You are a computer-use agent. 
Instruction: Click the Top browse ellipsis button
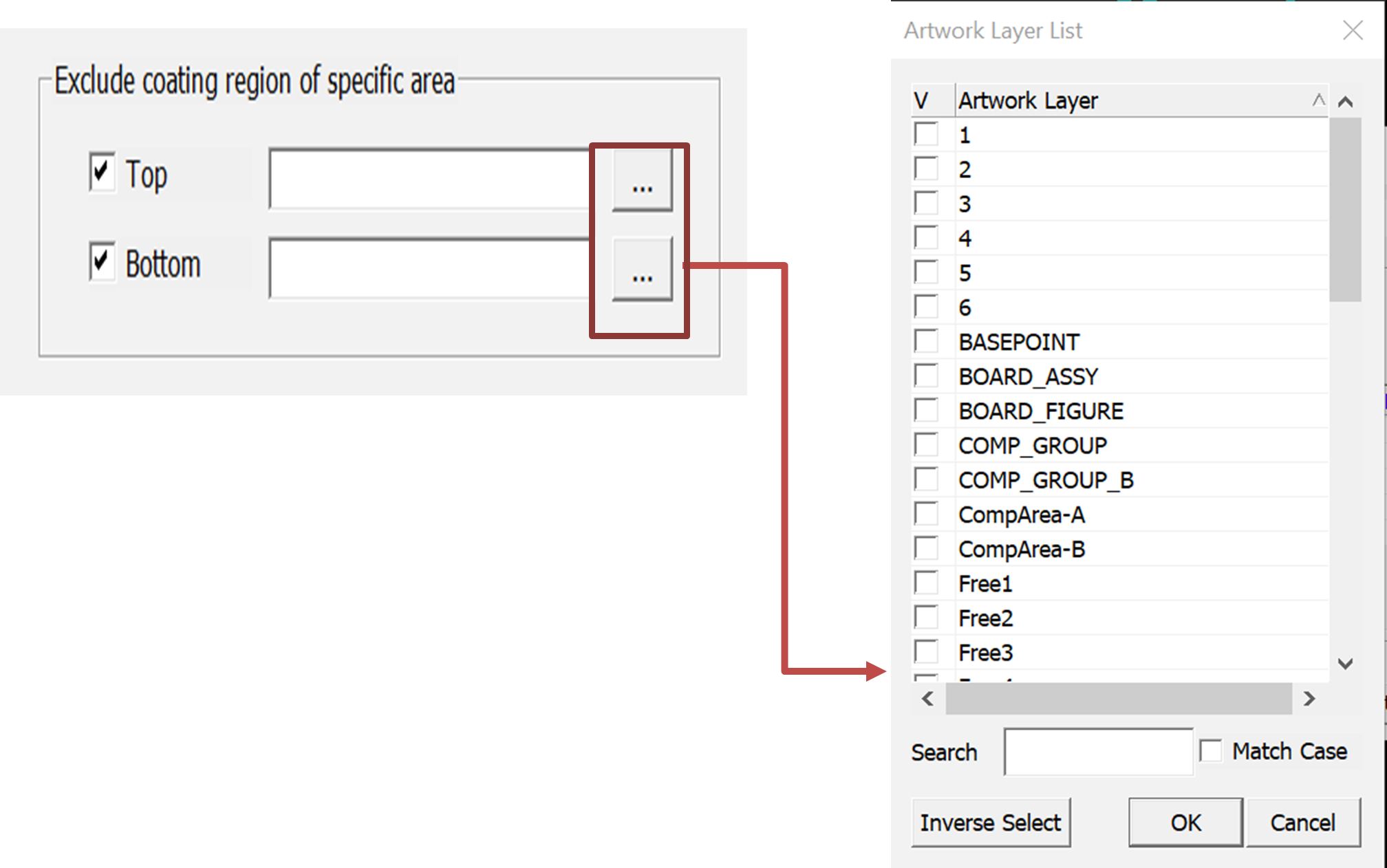click(642, 180)
